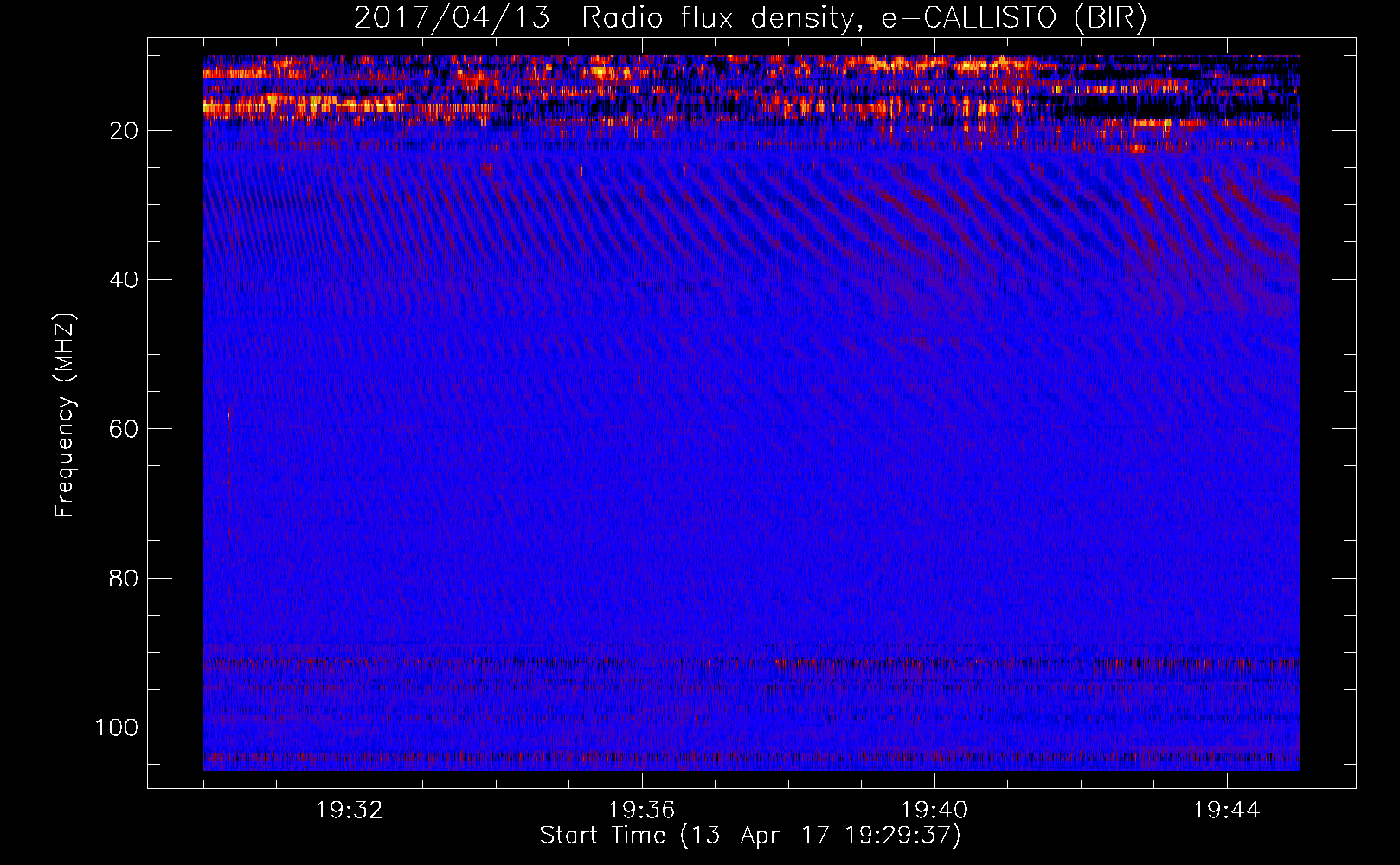Viewport: 1400px width, 865px height.
Task: Click the 20 MHz frequency tick label
Action: coord(124,131)
